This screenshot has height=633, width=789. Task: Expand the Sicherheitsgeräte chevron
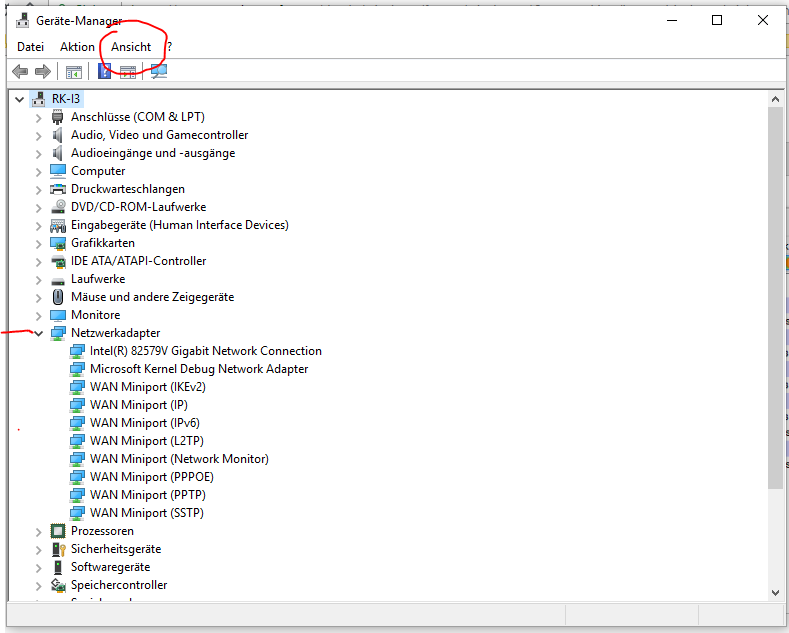pos(39,550)
